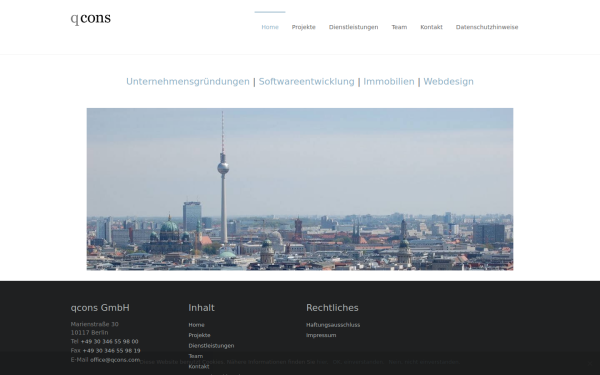
Task: Follow the Immobilien headline link
Action: (389, 82)
